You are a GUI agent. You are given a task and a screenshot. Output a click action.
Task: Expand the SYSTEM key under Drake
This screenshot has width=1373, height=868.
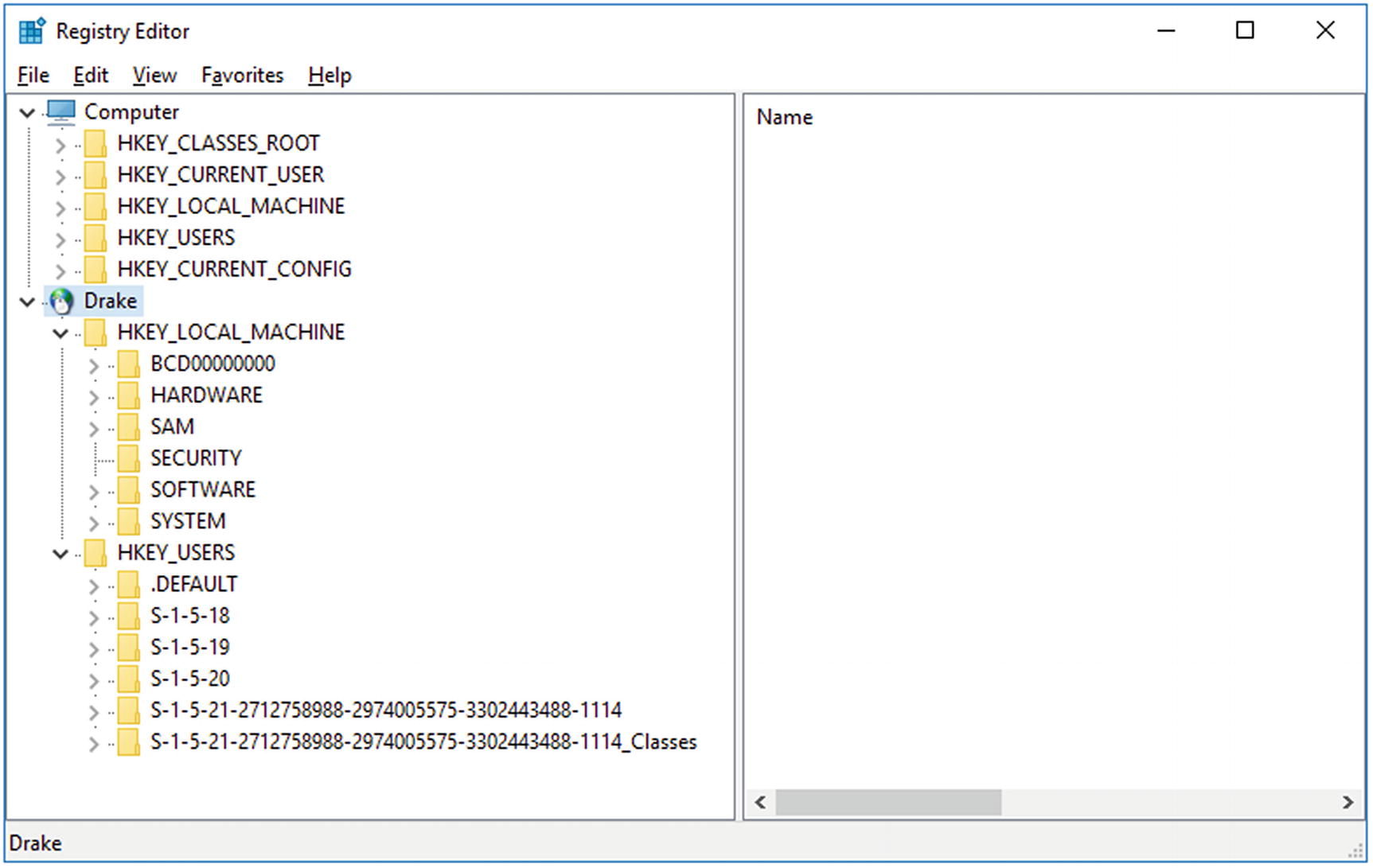(94, 524)
